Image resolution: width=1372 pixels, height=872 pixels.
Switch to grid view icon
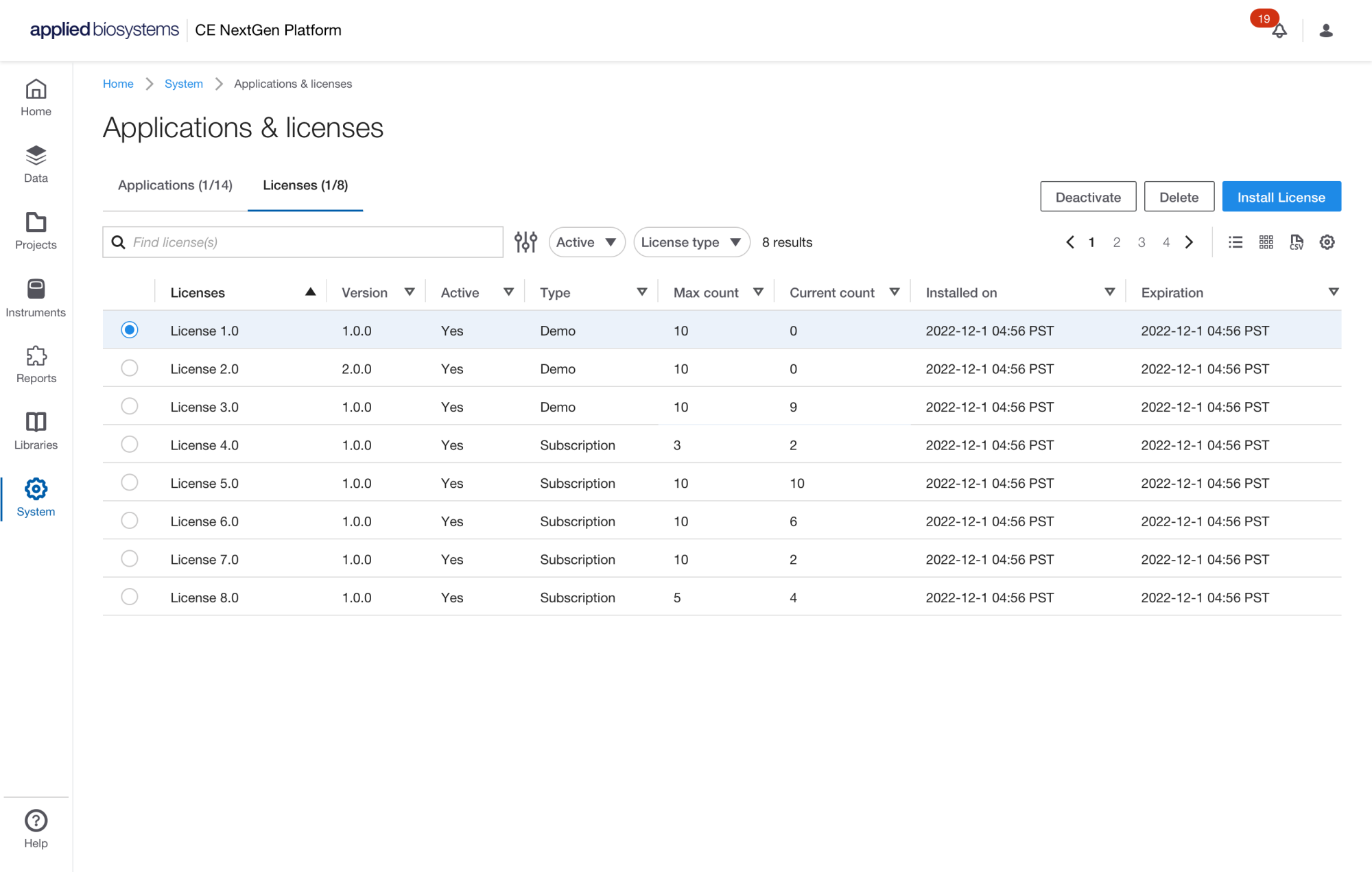1266,242
